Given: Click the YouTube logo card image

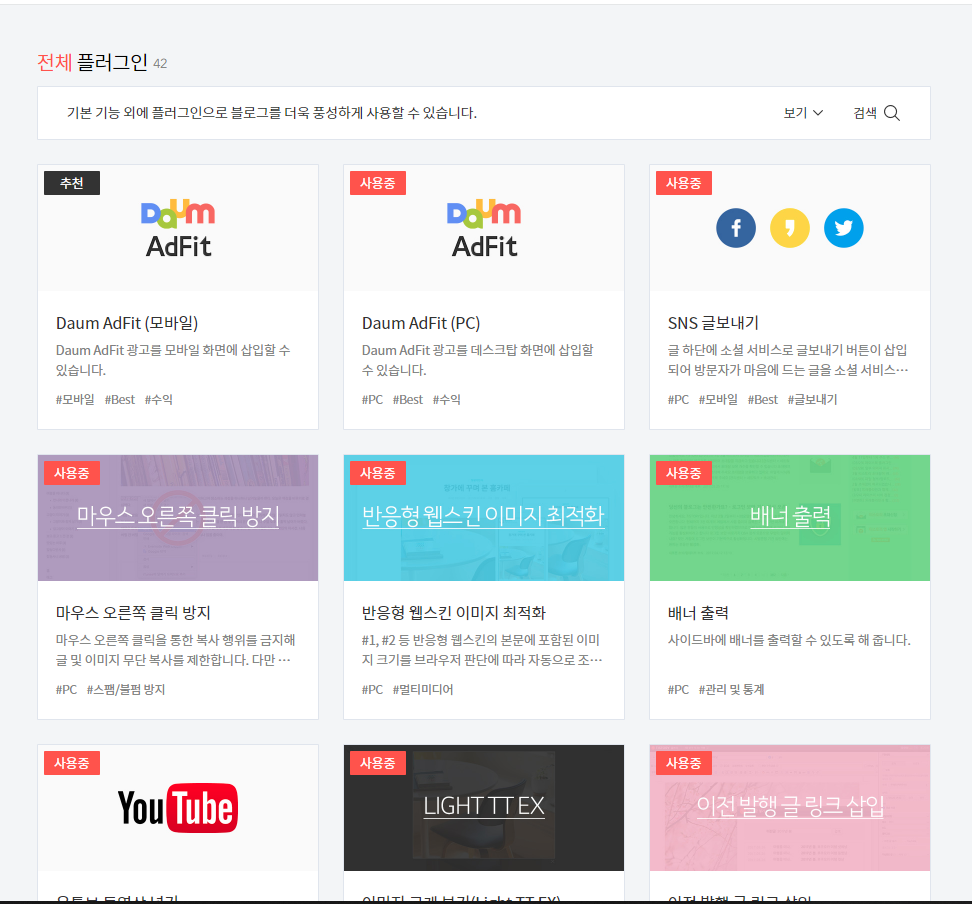Looking at the screenshot, I should [x=178, y=808].
